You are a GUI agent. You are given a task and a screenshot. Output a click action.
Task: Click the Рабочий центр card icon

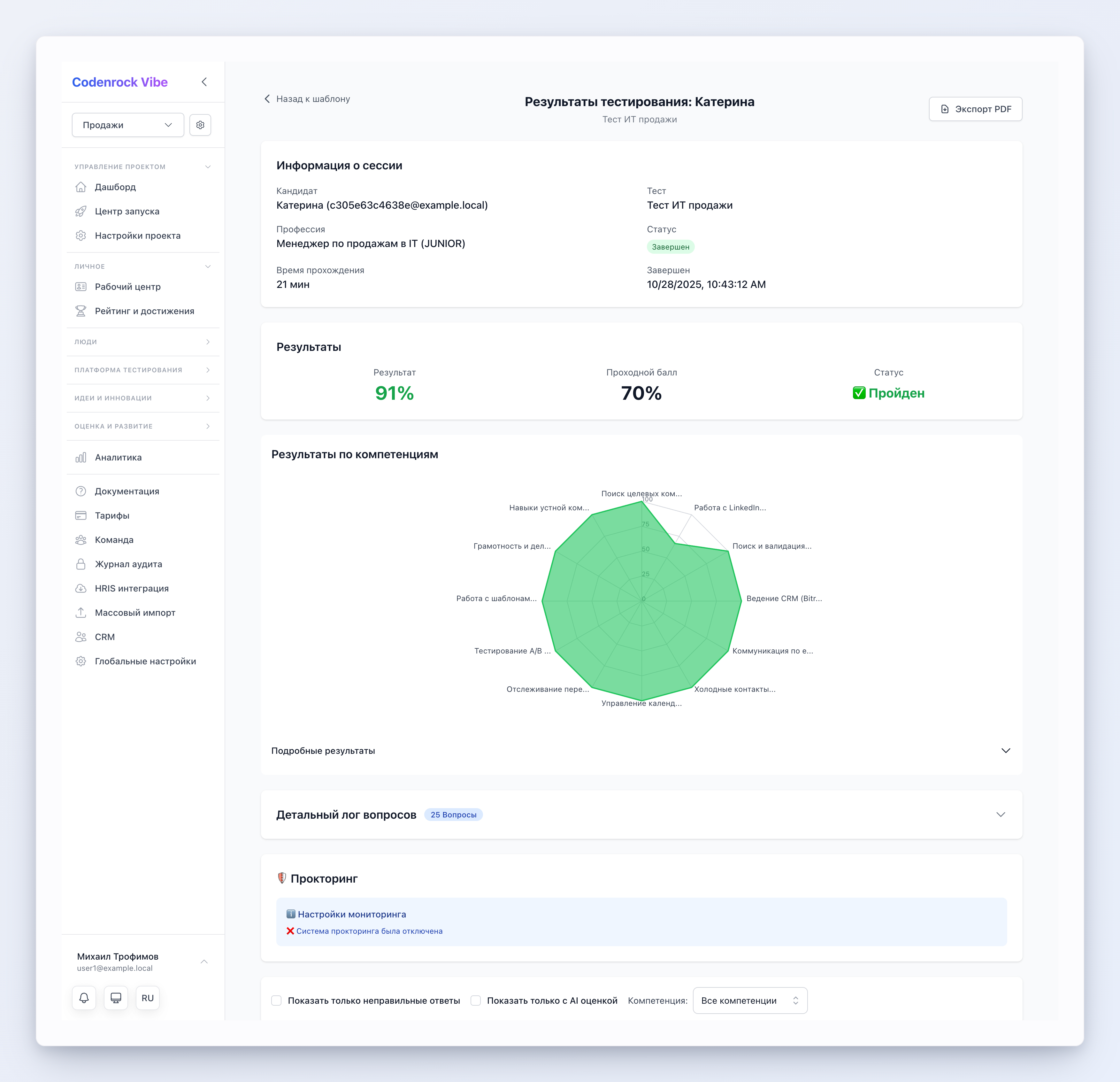[x=81, y=287]
